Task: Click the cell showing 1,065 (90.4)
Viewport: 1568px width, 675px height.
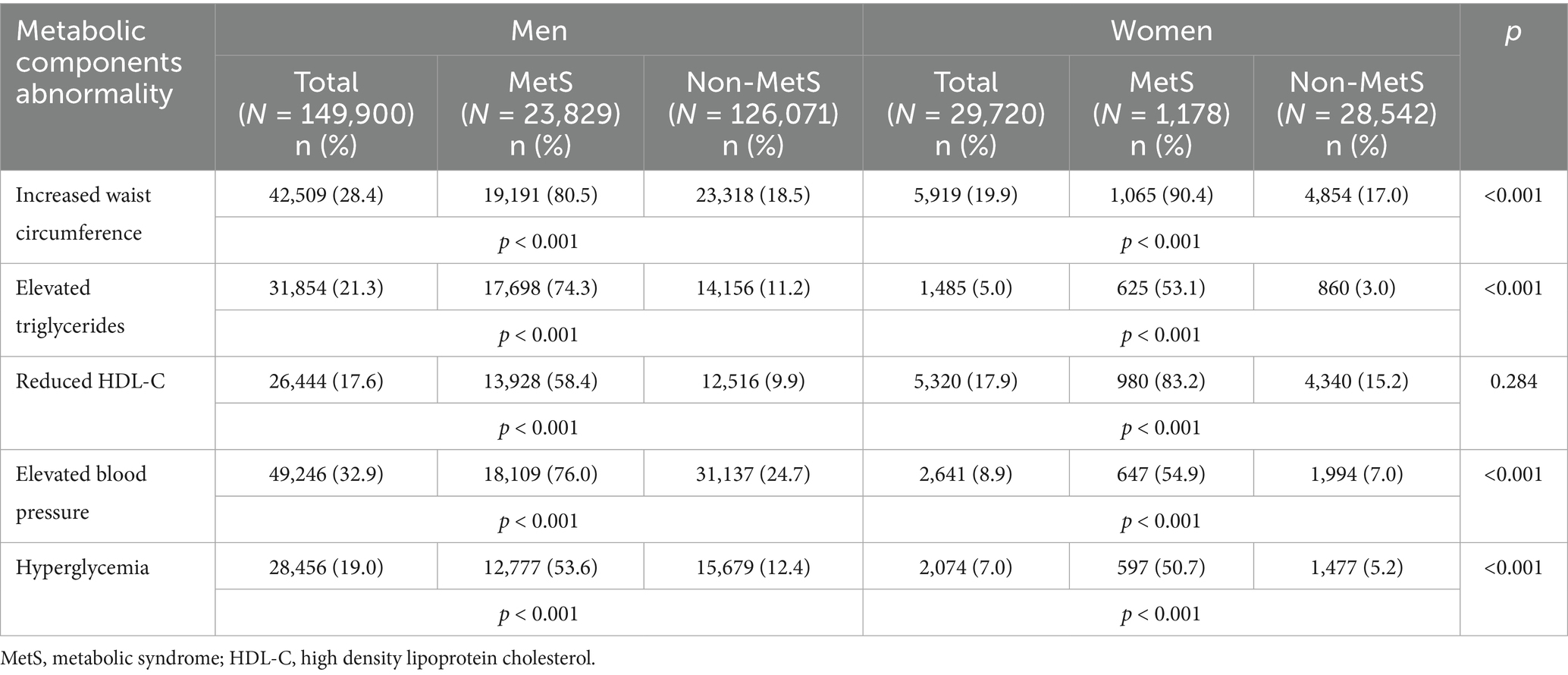Action: coord(1161,195)
